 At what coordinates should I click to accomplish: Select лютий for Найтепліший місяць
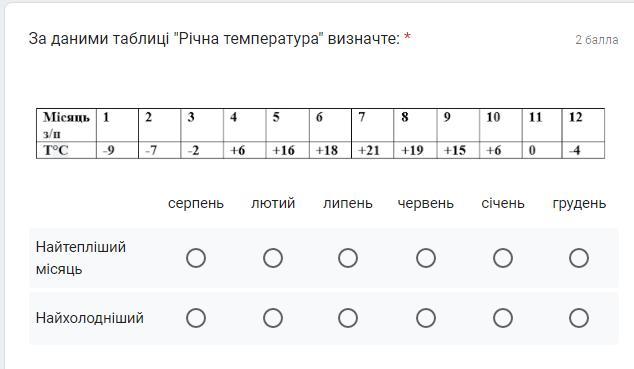pos(273,258)
